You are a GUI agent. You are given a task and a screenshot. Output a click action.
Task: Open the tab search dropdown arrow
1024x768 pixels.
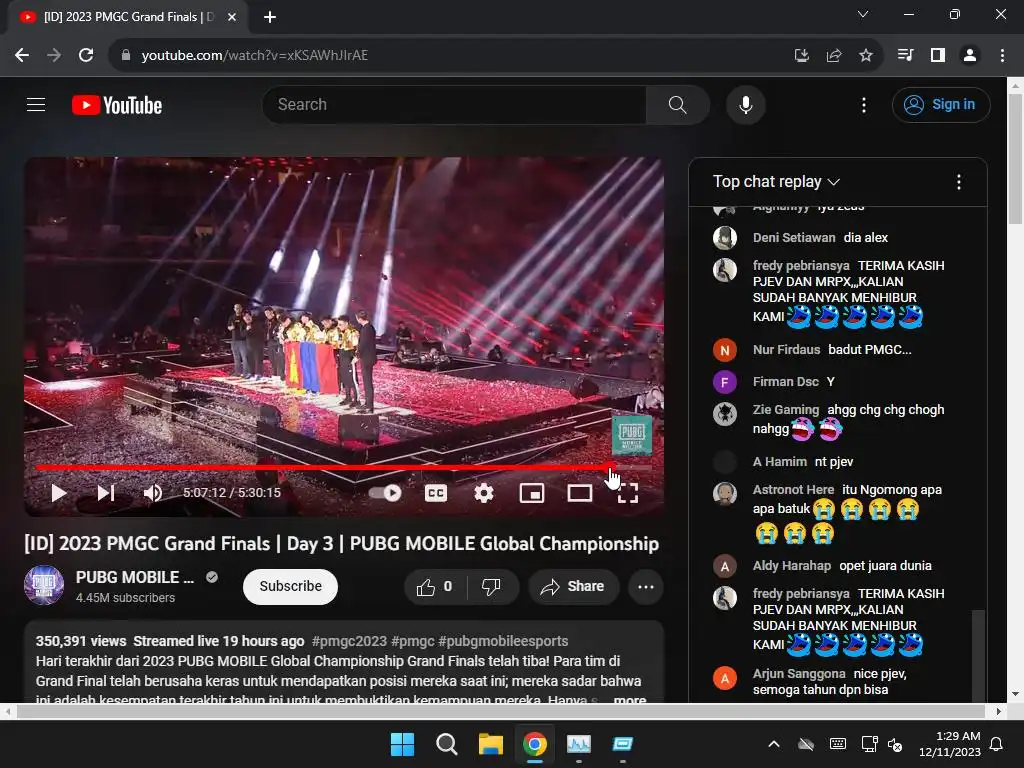(863, 14)
